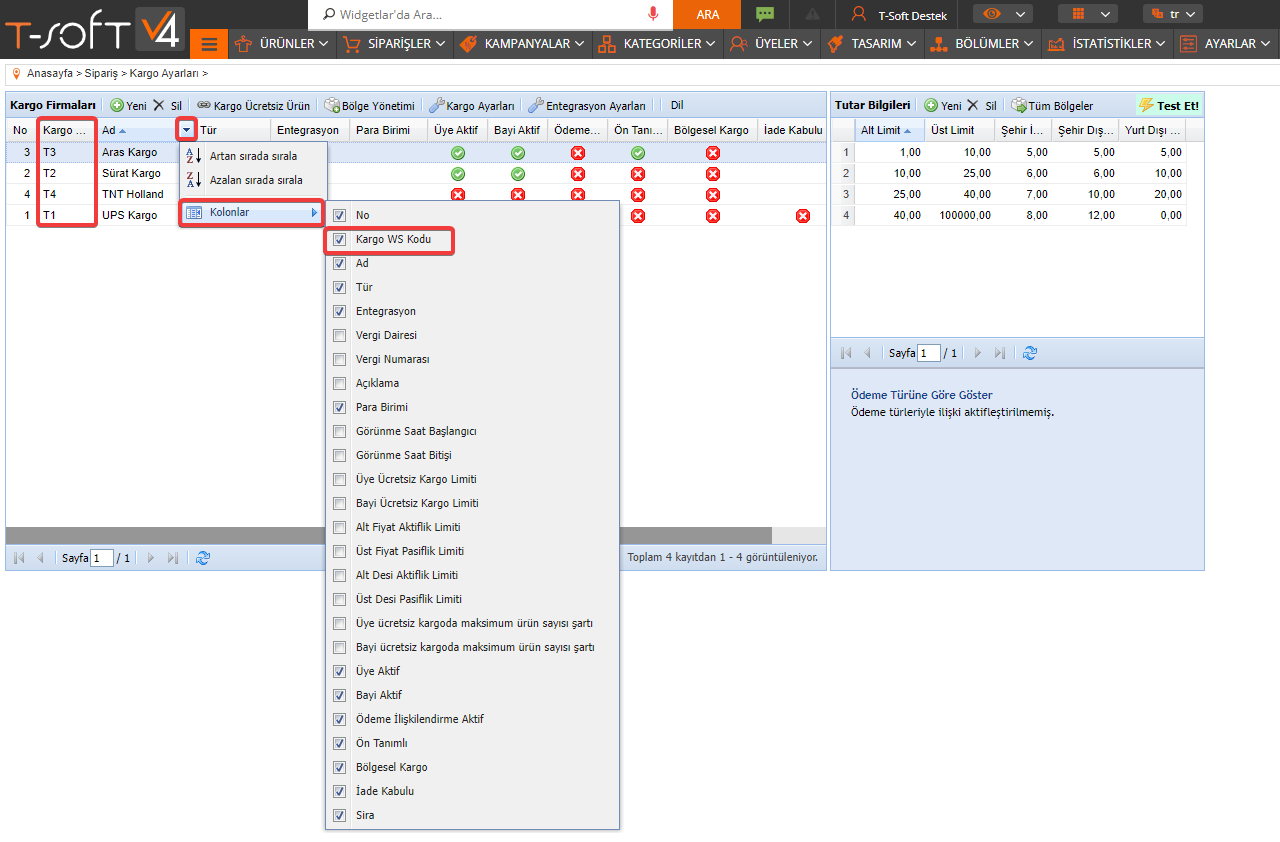Click the orange hamburger menu icon
Viewport: 1280px width, 842px height.
click(x=209, y=44)
